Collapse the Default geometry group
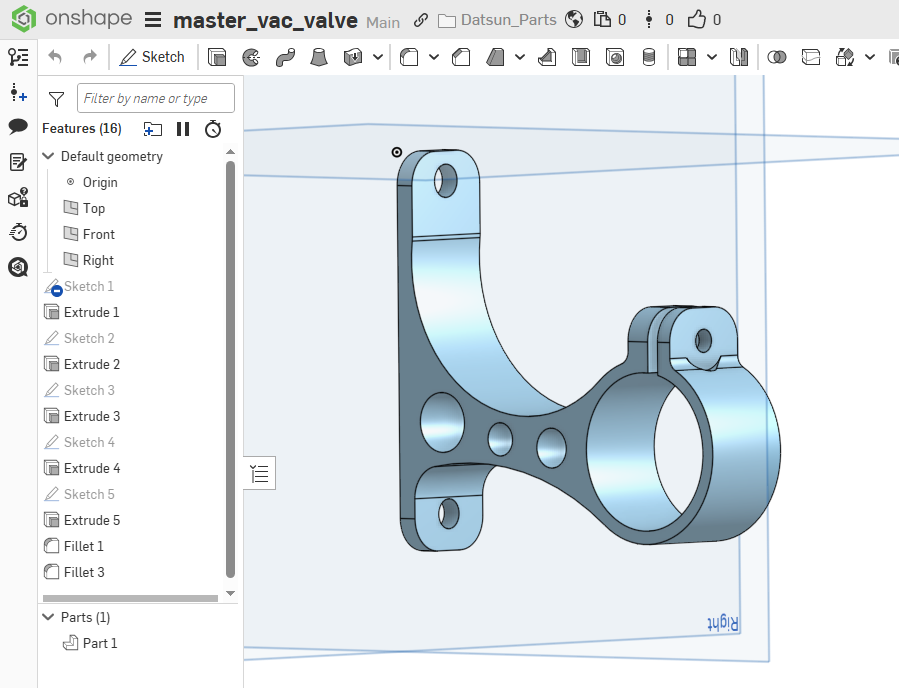This screenshot has width=899, height=688. click(49, 156)
